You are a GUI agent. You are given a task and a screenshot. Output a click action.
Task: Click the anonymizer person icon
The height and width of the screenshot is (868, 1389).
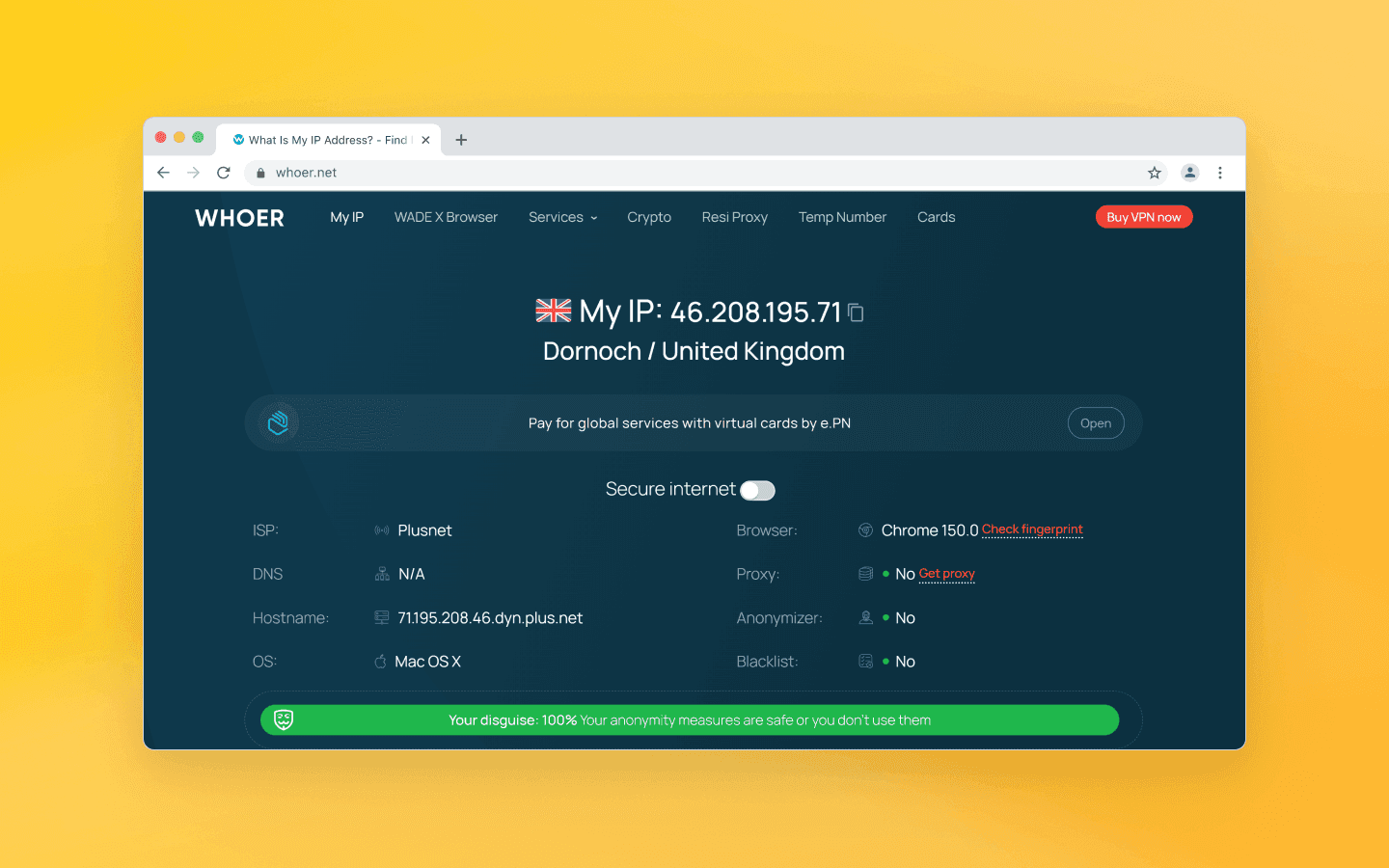click(865, 618)
